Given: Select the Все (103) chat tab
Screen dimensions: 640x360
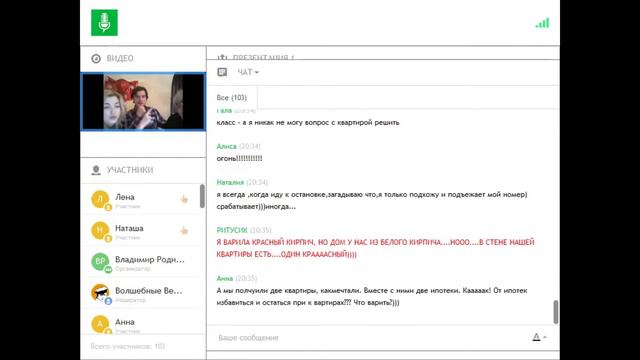Looking at the screenshot, I should [x=232, y=98].
